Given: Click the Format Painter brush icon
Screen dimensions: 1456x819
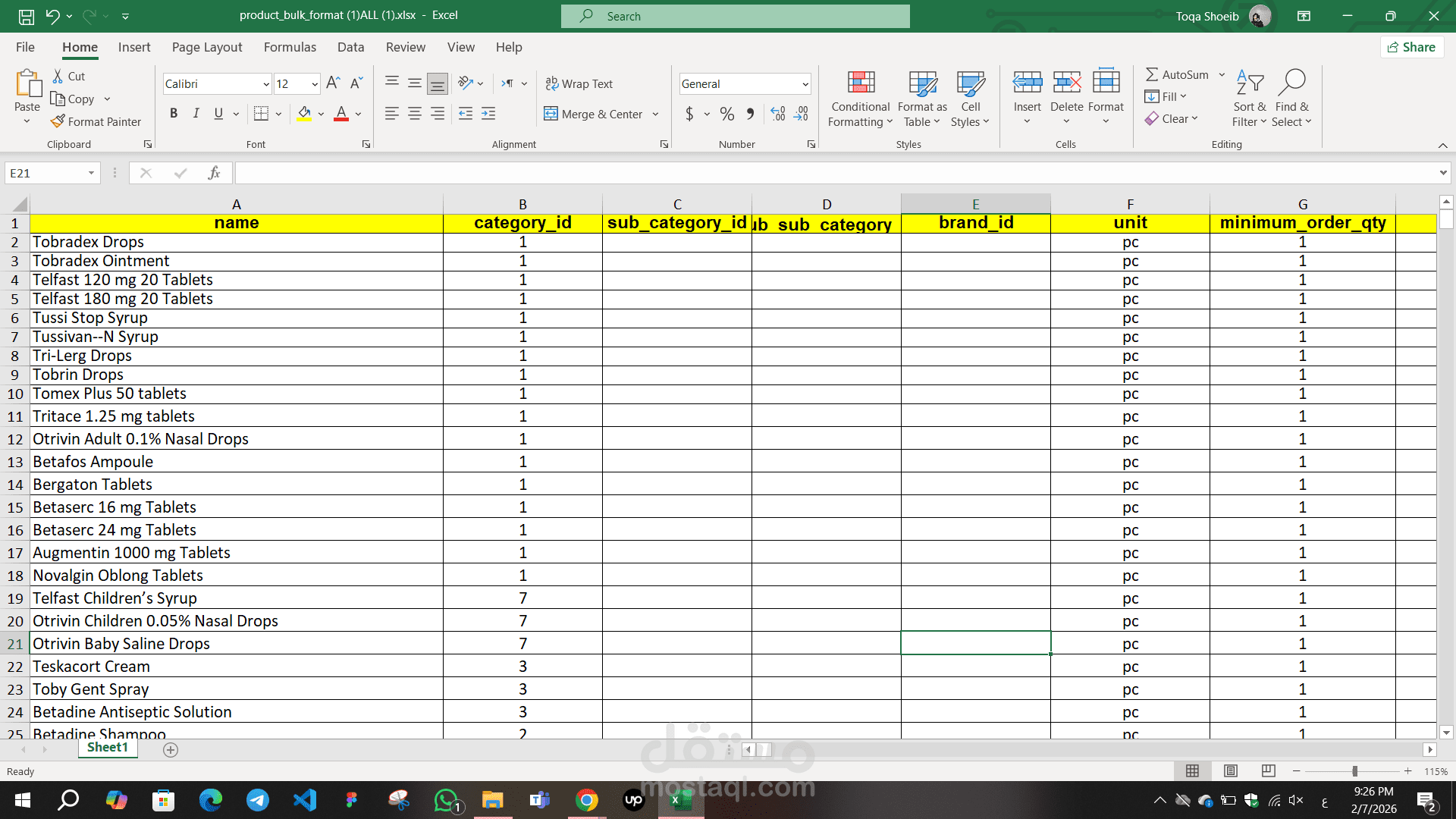Looking at the screenshot, I should [x=58, y=121].
